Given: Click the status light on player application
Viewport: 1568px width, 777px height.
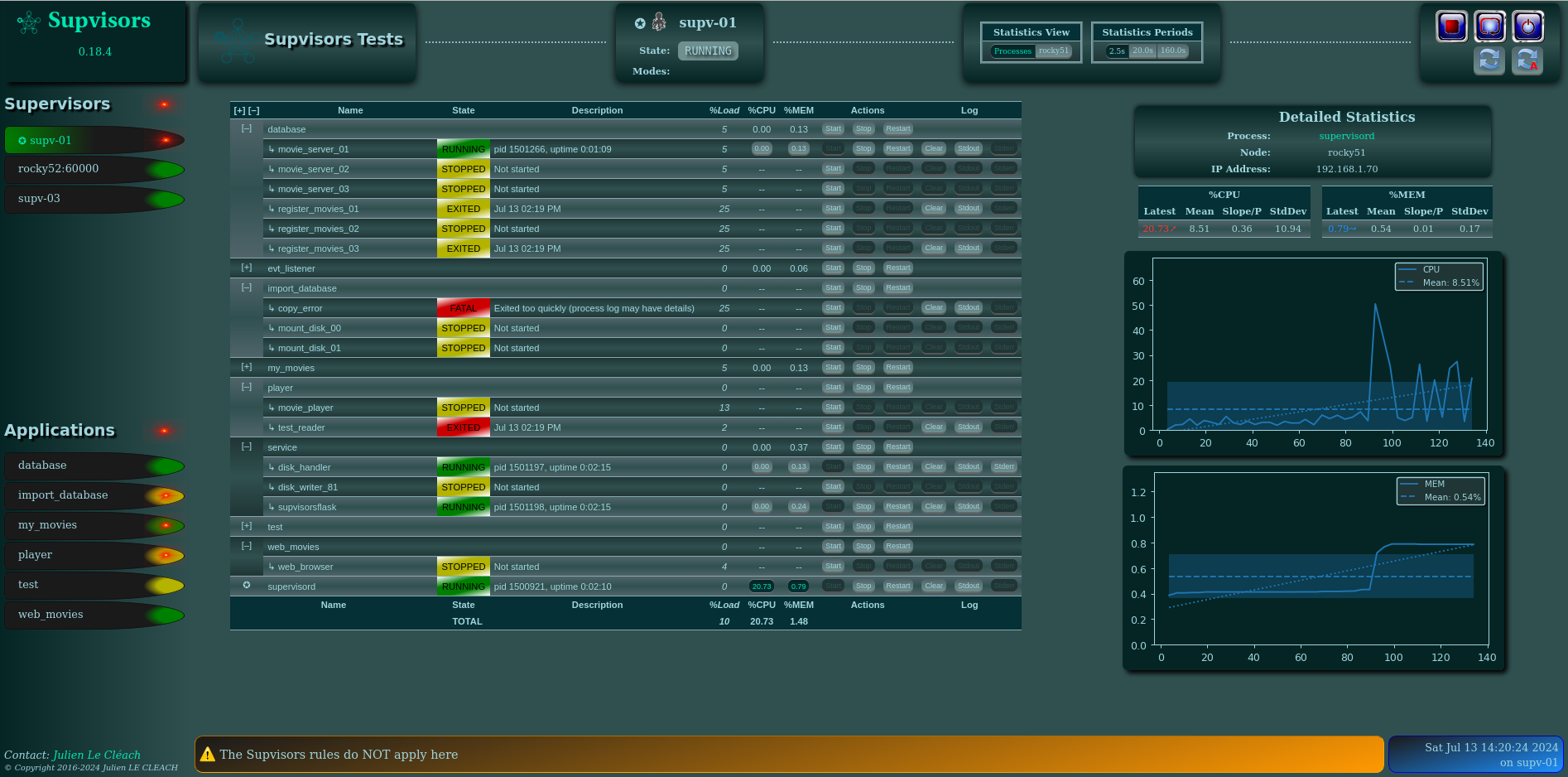Looking at the screenshot, I should (x=166, y=556).
